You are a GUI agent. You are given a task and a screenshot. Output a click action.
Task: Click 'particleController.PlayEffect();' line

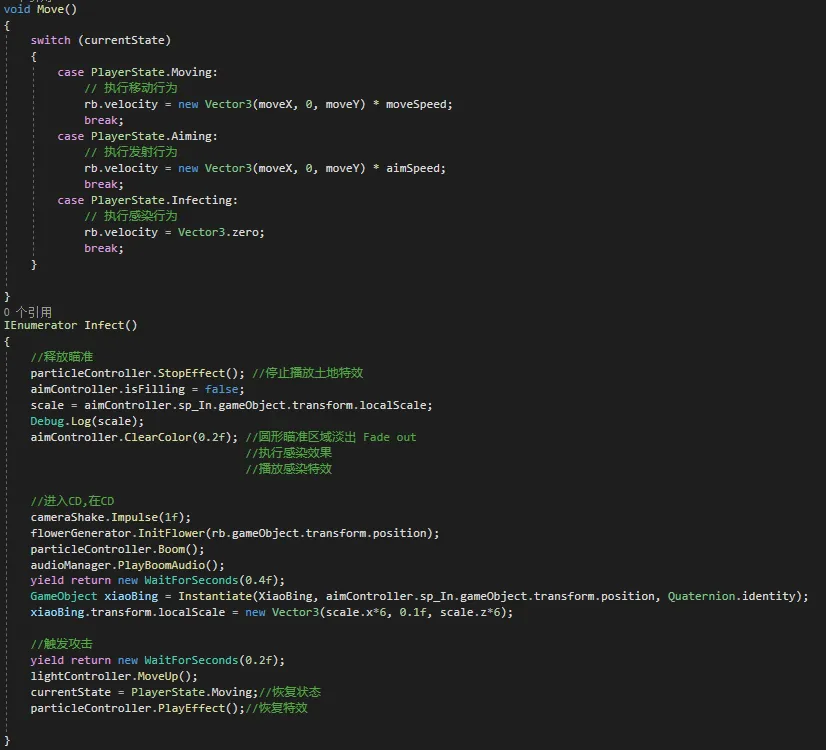pos(137,708)
